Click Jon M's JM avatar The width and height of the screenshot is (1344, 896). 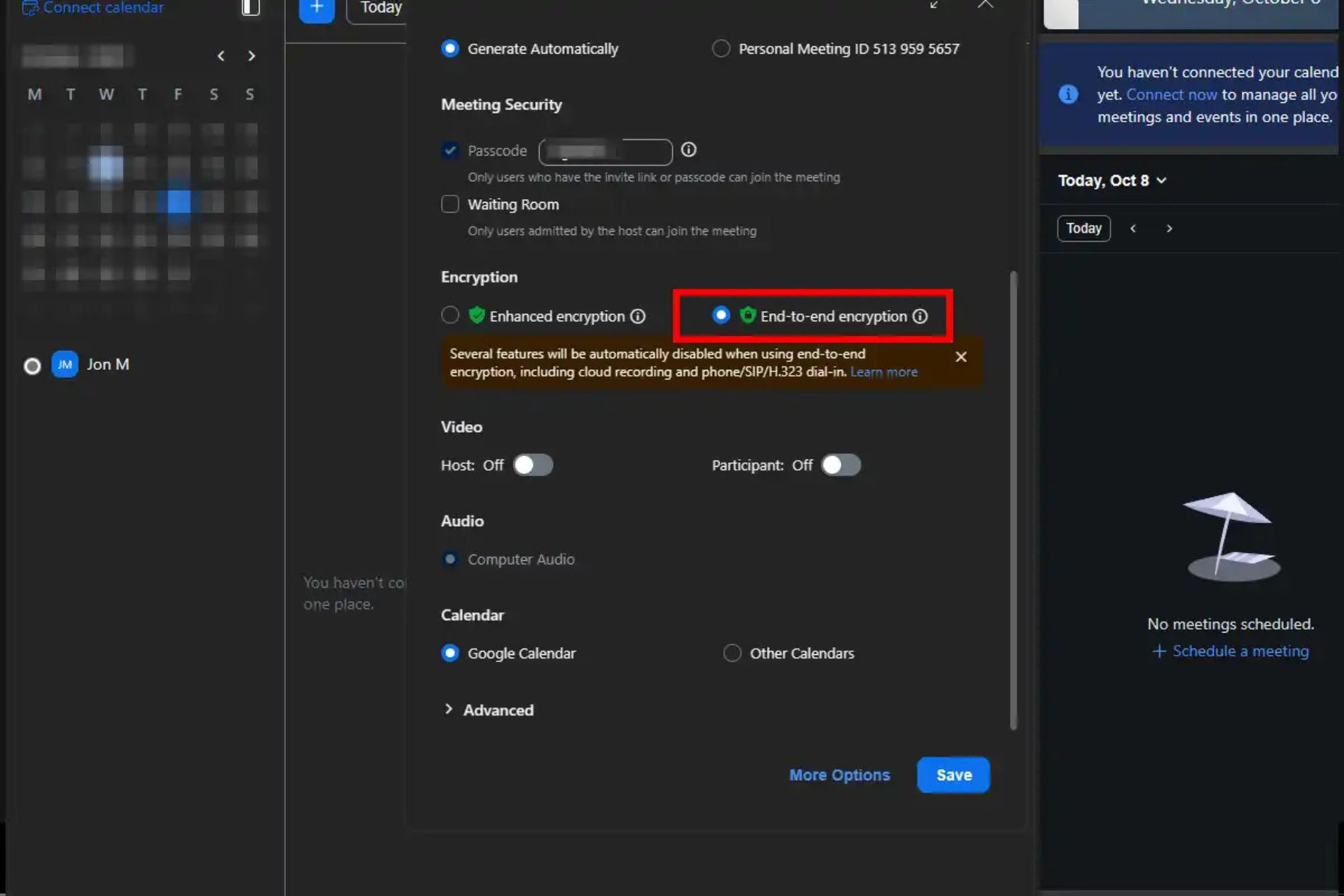point(65,365)
